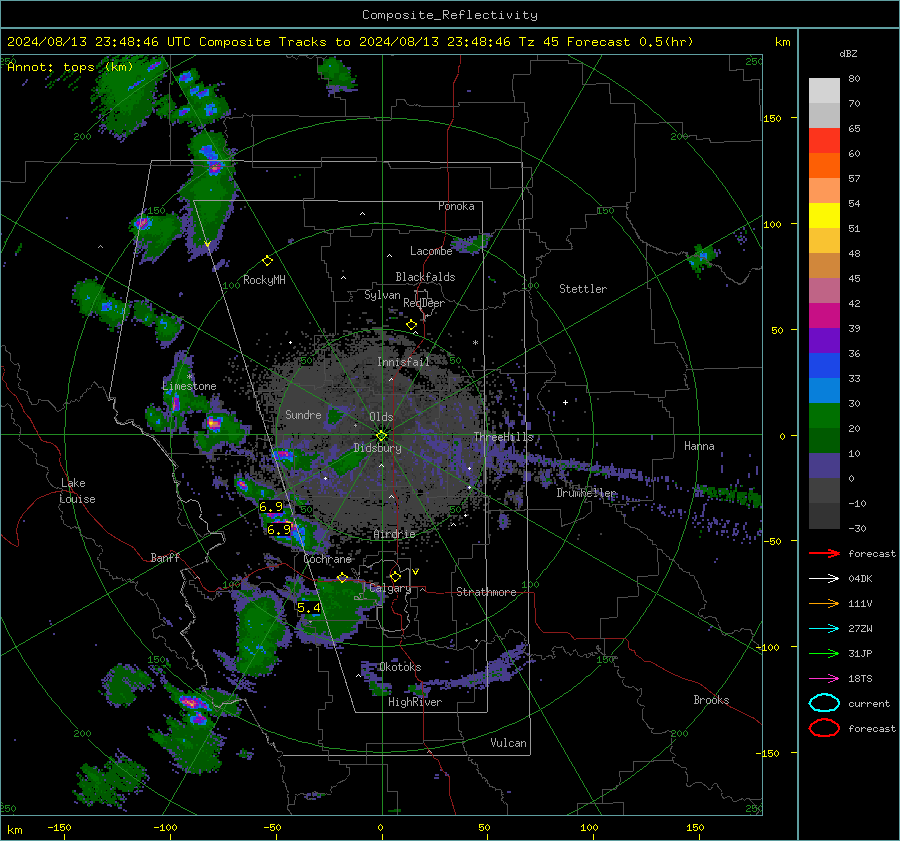Click the Hanna town label

699,446
